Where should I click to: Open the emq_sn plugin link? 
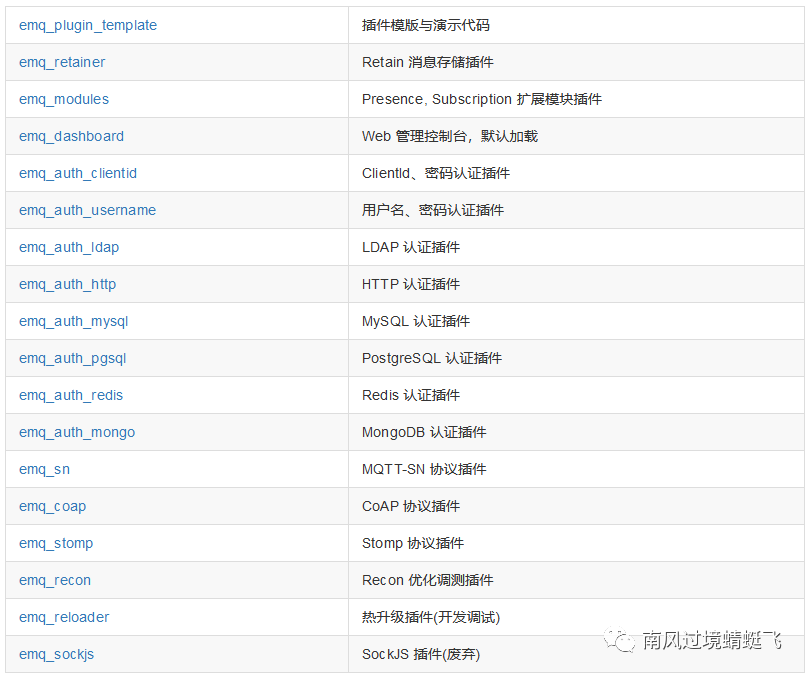(x=44, y=470)
